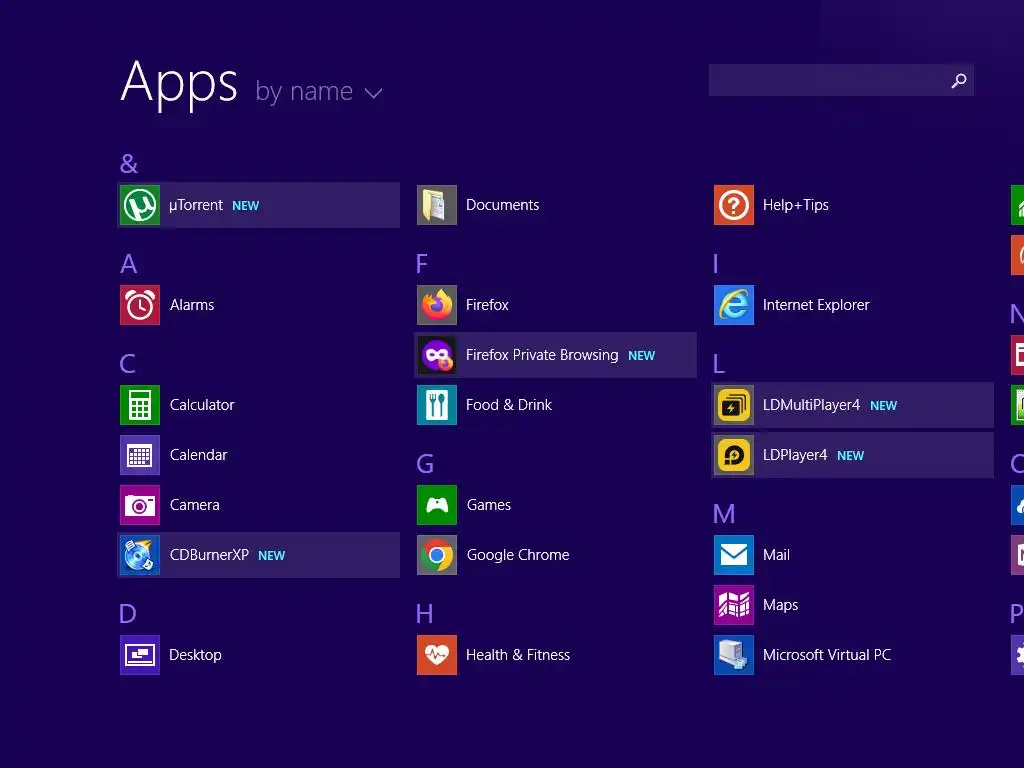
Task: Open the Calendar app icon
Action: point(140,455)
